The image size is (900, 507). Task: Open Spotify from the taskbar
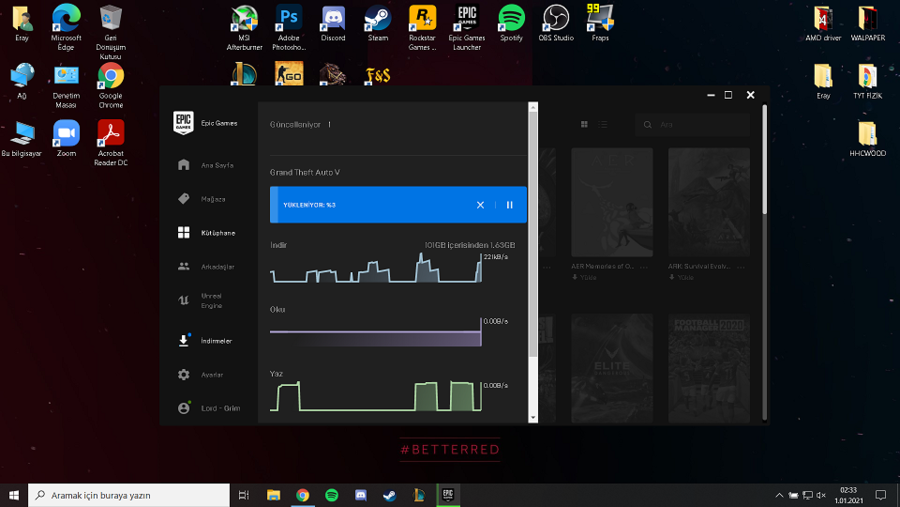(331, 495)
